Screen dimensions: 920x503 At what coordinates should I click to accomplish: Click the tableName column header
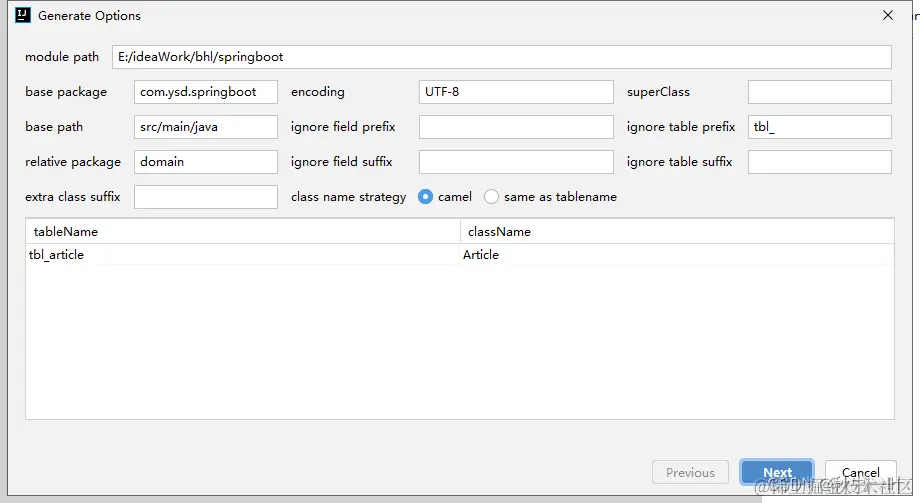(x=243, y=232)
